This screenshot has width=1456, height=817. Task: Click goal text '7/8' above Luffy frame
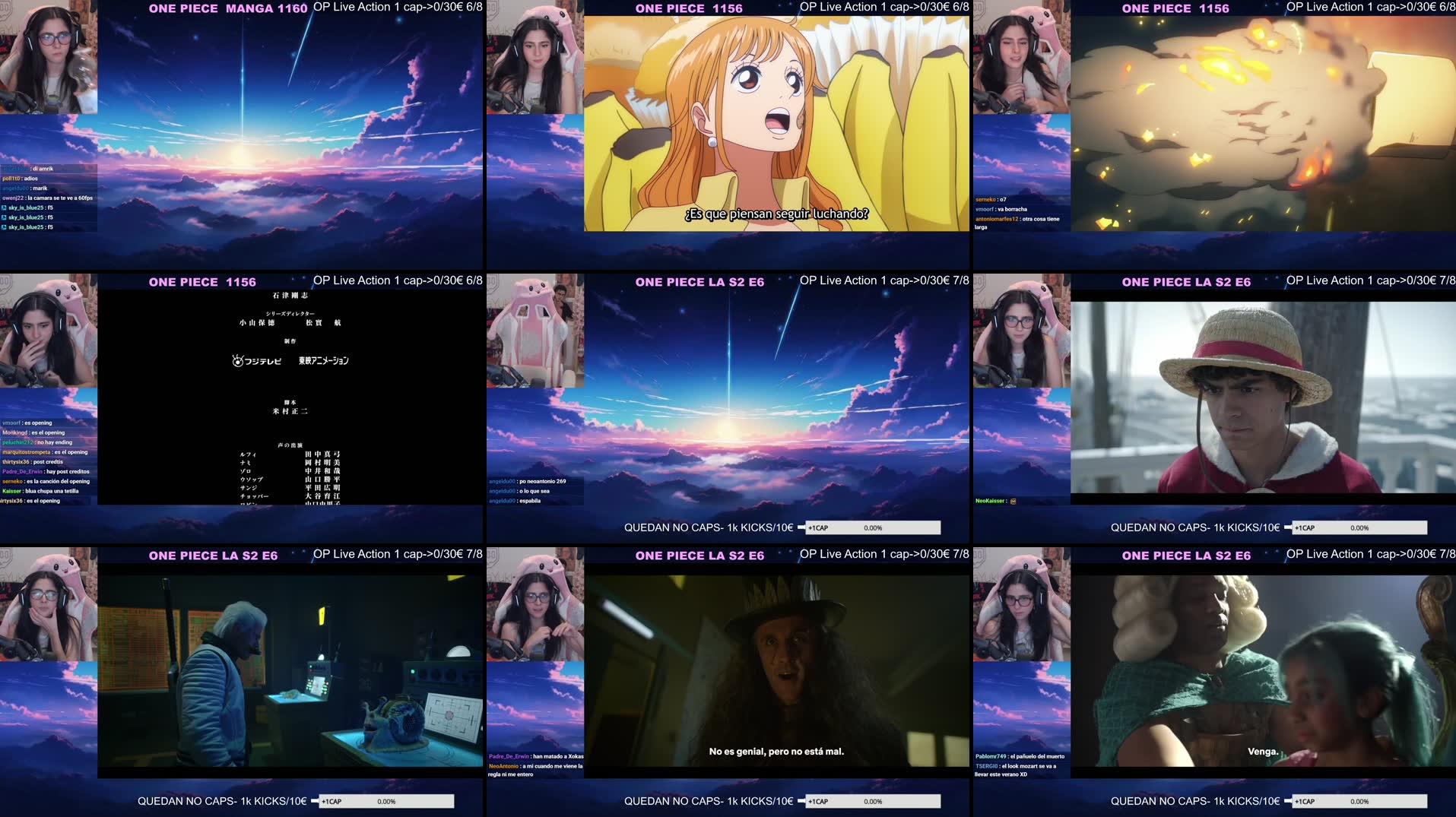point(1447,280)
